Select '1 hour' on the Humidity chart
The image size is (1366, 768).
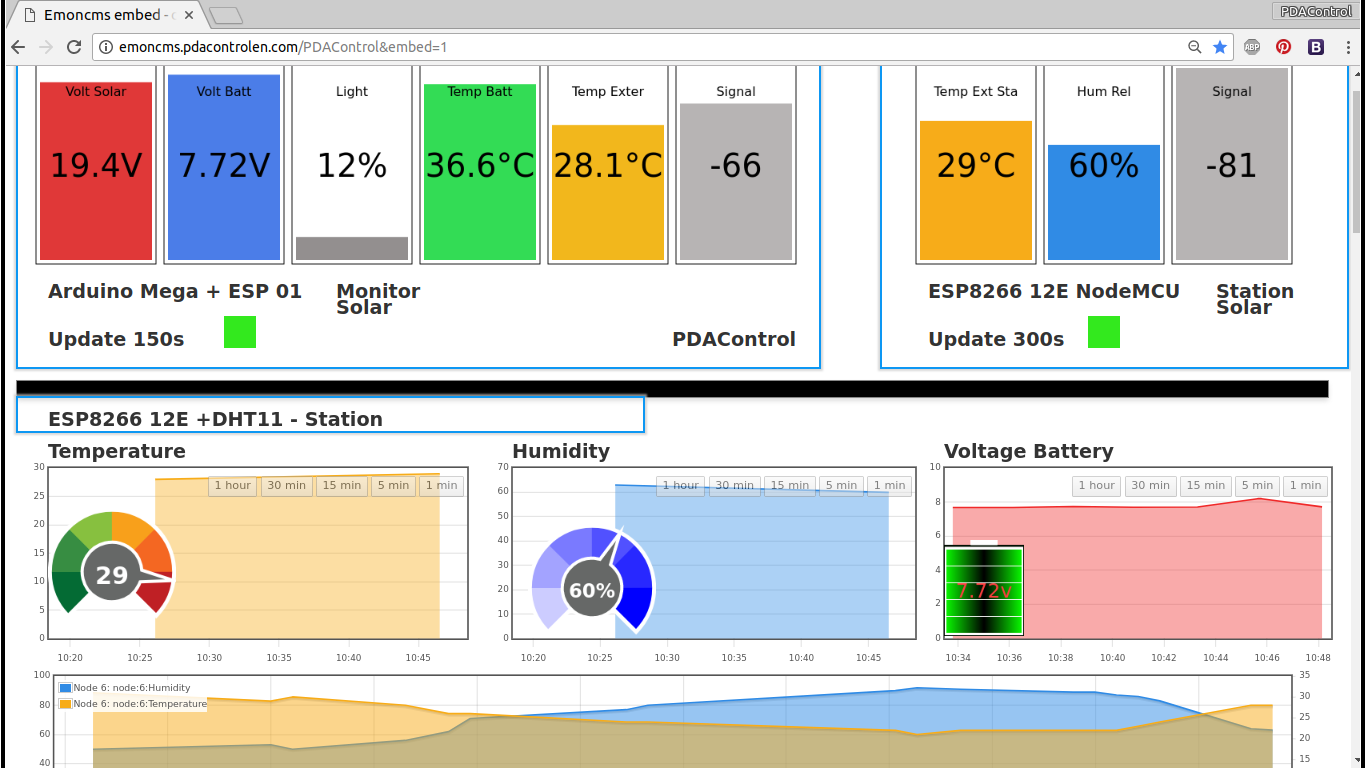681,486
